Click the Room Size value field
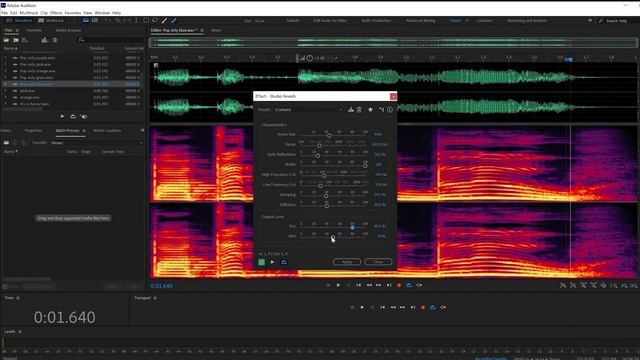The image size is (640, 360). 378,134
